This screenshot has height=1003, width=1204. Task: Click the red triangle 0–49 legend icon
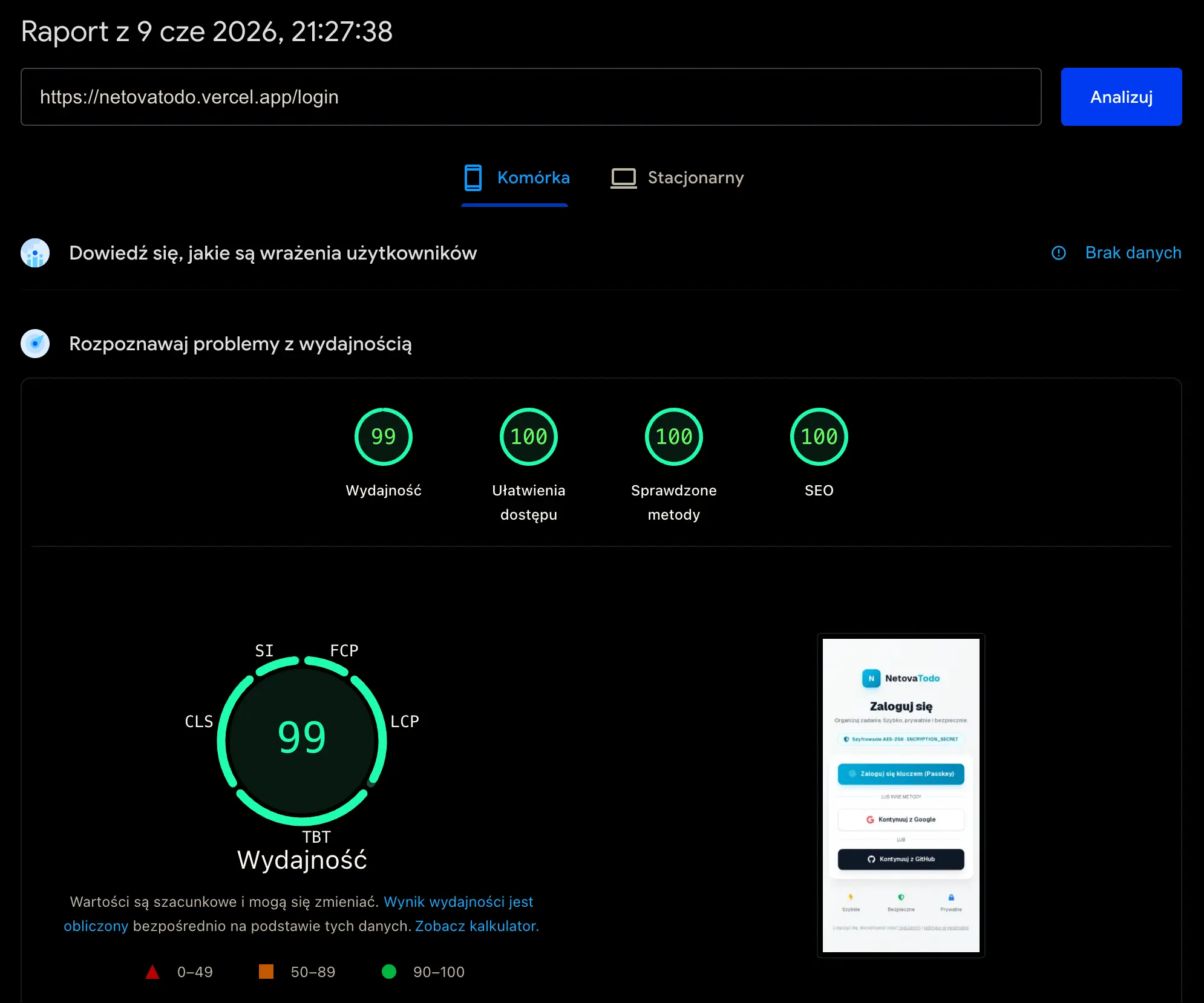coord(152,972)
